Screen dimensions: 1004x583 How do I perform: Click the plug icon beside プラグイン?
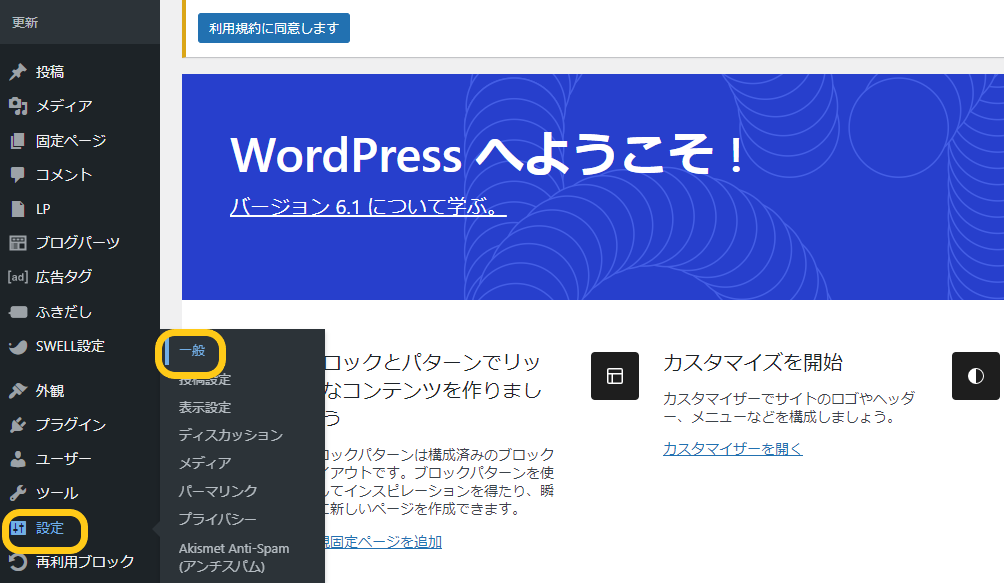18,424
